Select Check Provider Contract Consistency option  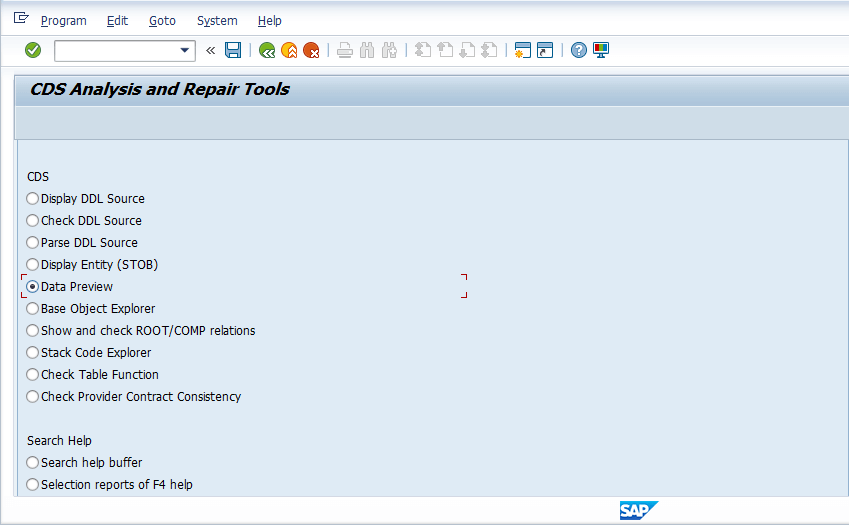point(32,397)
